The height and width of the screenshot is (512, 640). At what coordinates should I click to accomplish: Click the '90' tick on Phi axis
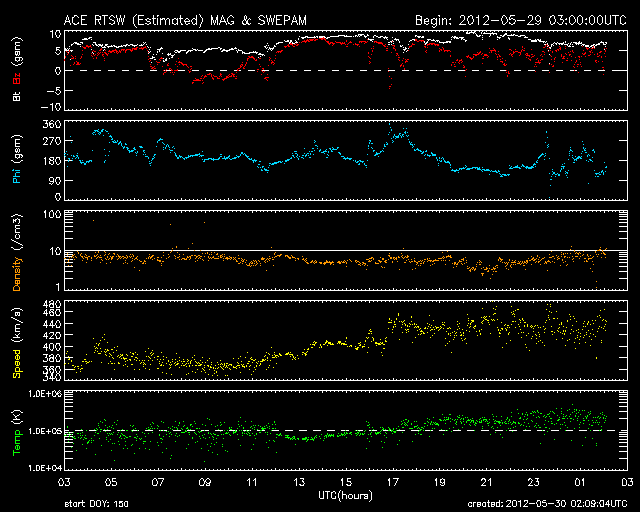click(55, 180)
